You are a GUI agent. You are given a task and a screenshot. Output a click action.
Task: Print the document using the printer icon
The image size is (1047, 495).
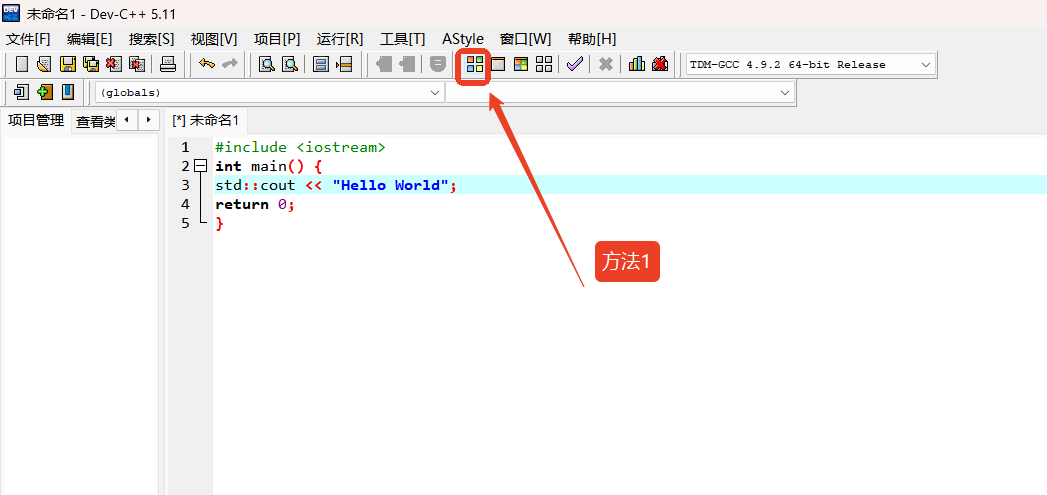pos(168,64)
